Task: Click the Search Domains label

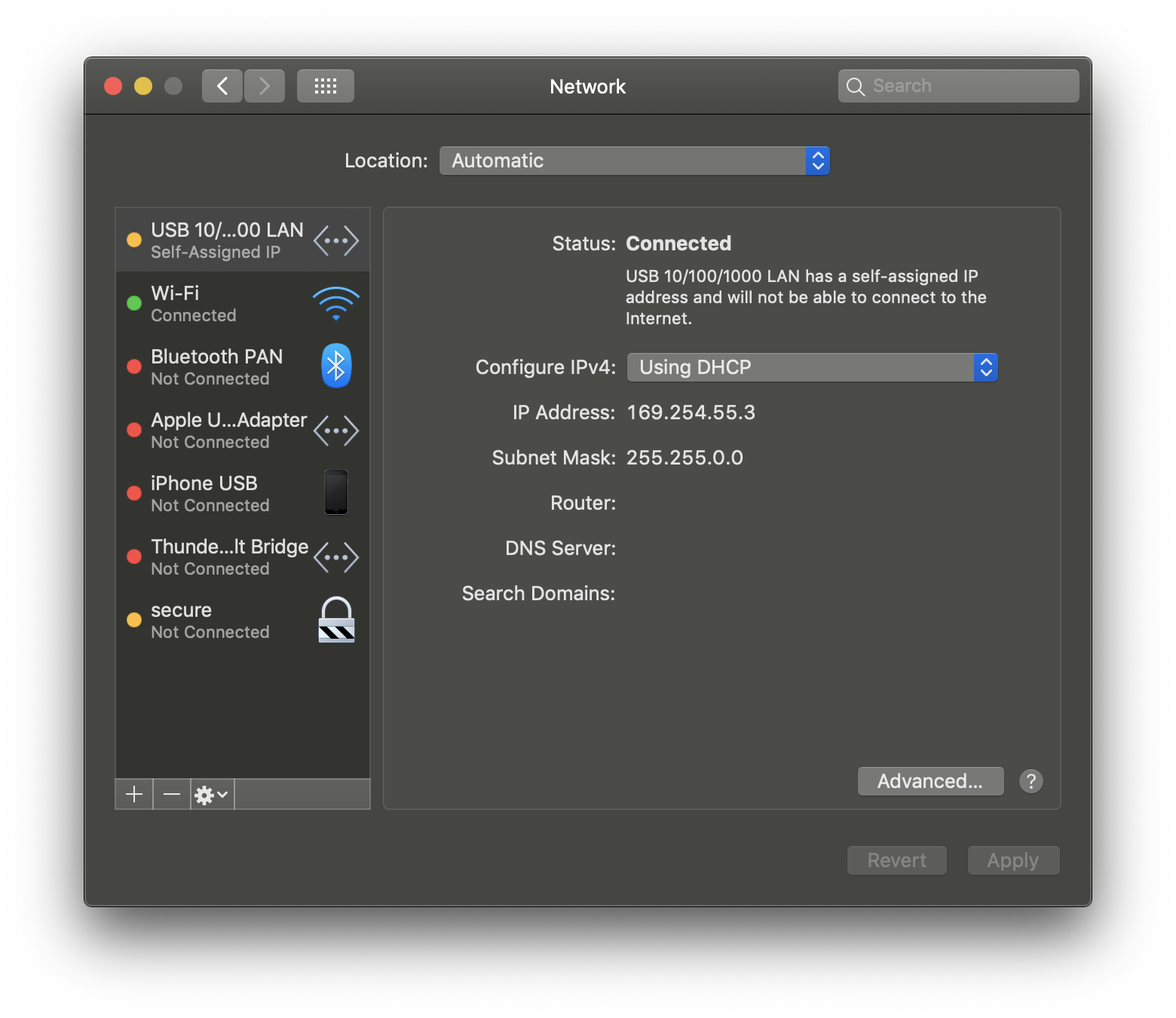Action: click(538, 593)
